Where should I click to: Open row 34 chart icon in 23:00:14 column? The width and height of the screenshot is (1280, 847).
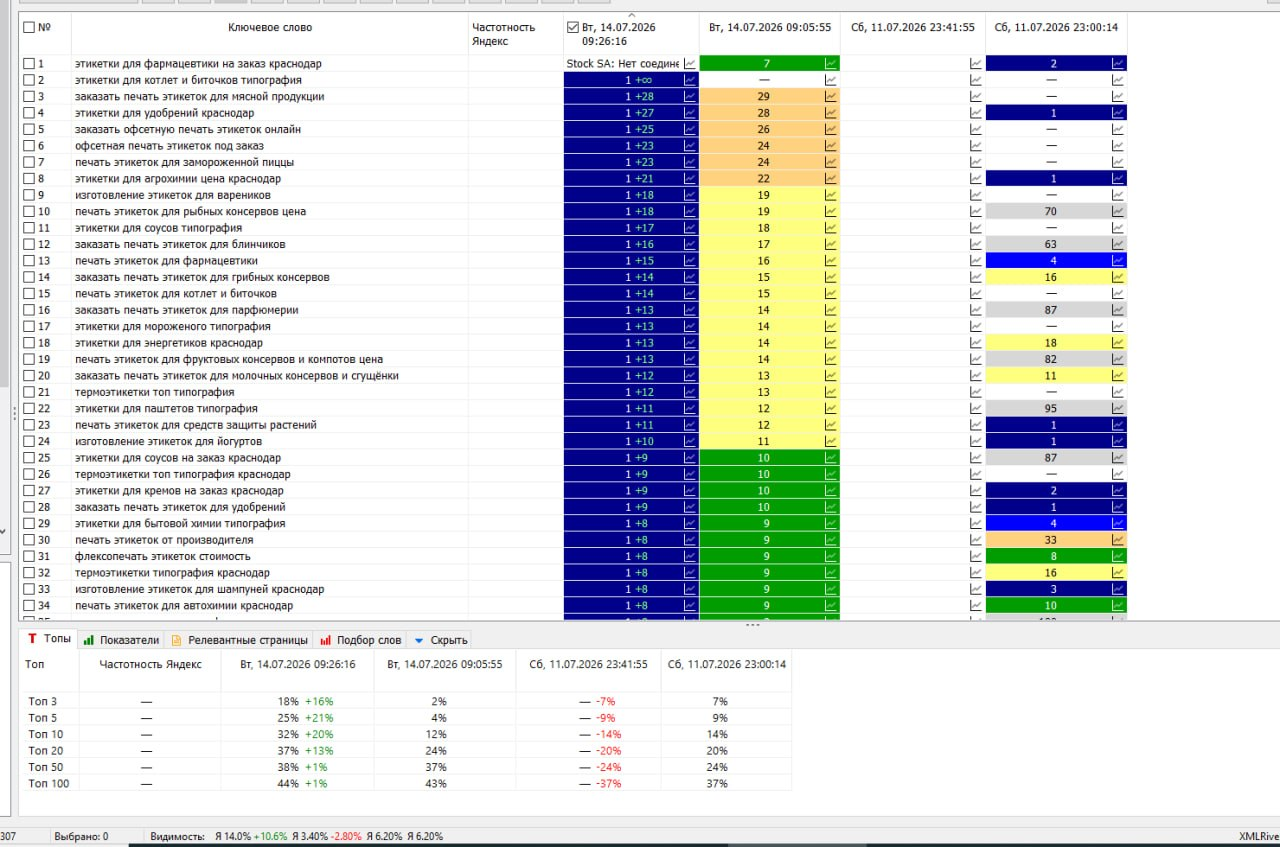coord(1118,605)
